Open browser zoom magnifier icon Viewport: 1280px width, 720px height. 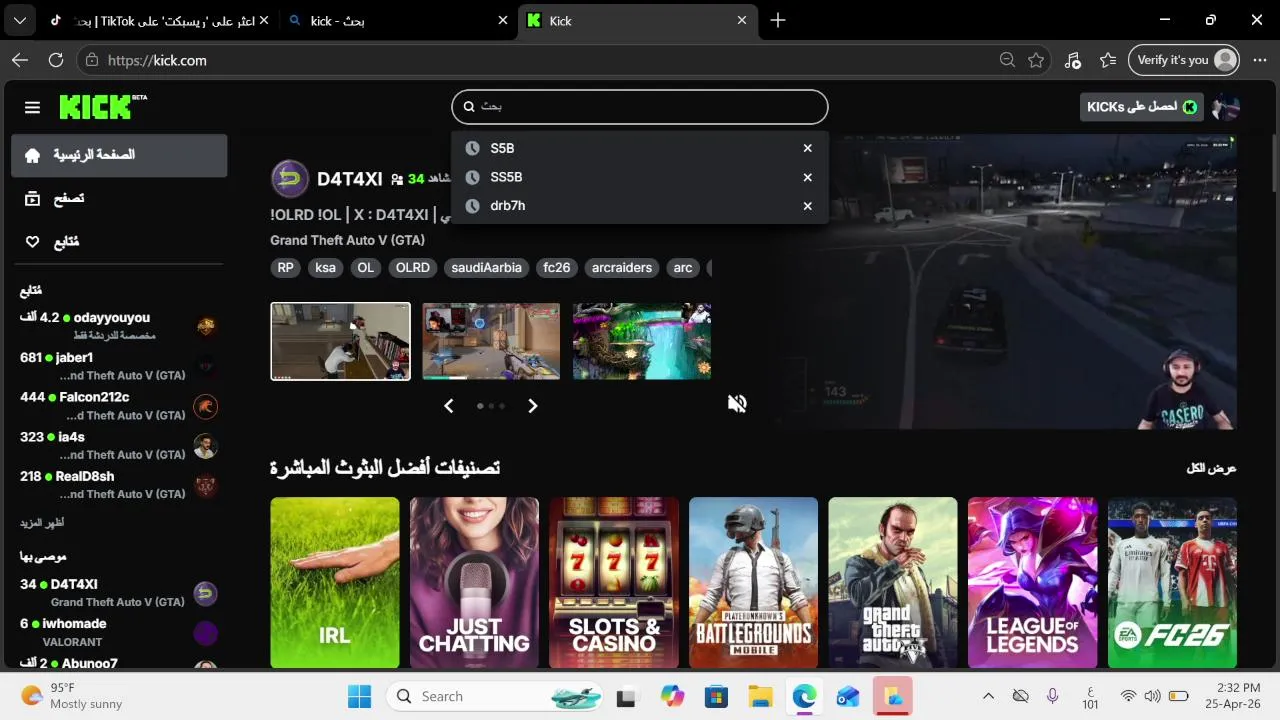pos(1007,60)
